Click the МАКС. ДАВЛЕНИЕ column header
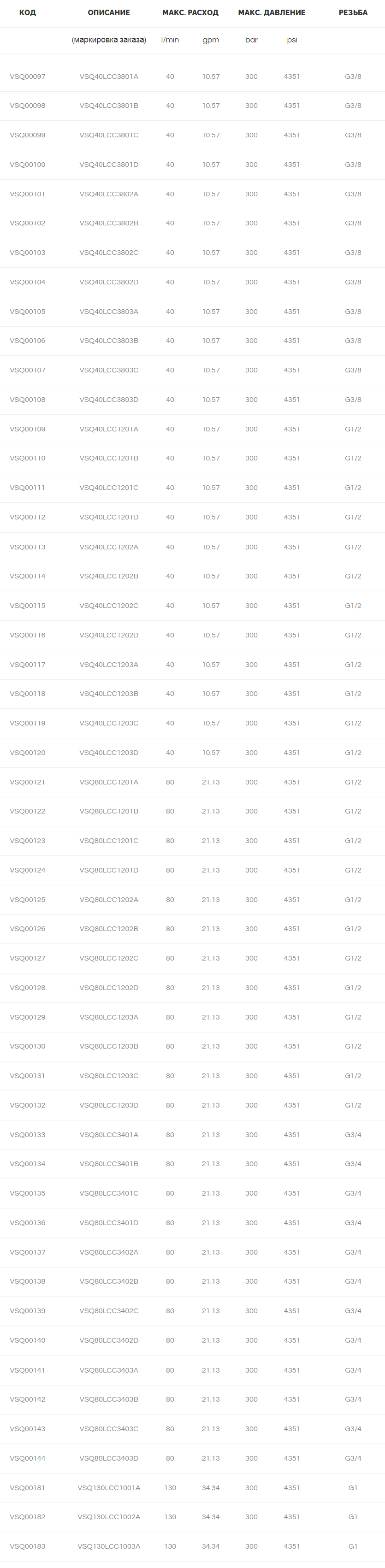 tap(272, 13)
